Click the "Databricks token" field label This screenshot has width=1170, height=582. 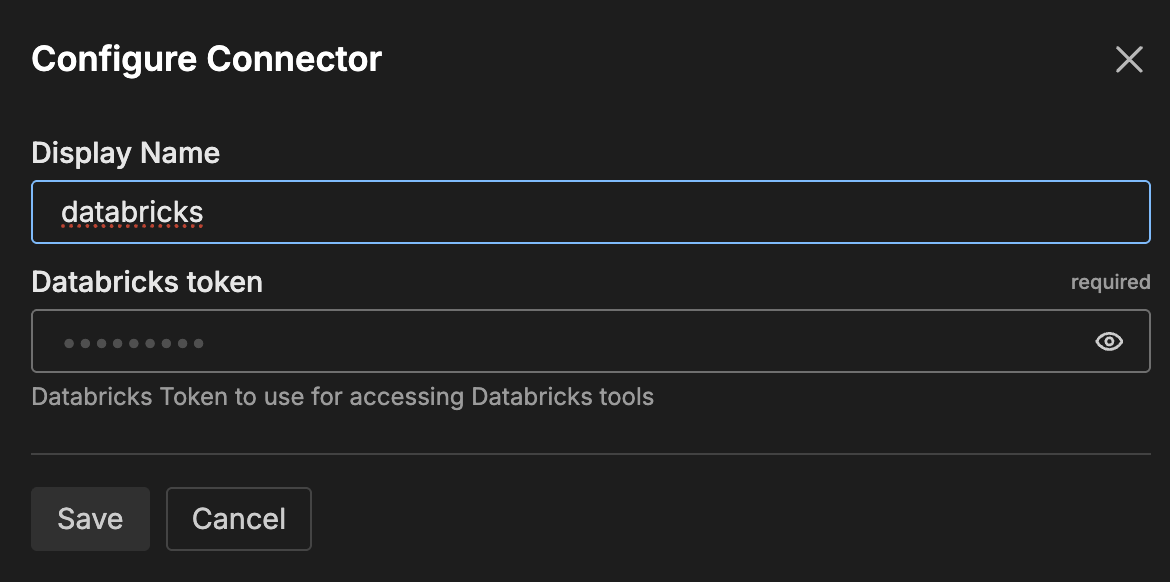pos(147,282)
